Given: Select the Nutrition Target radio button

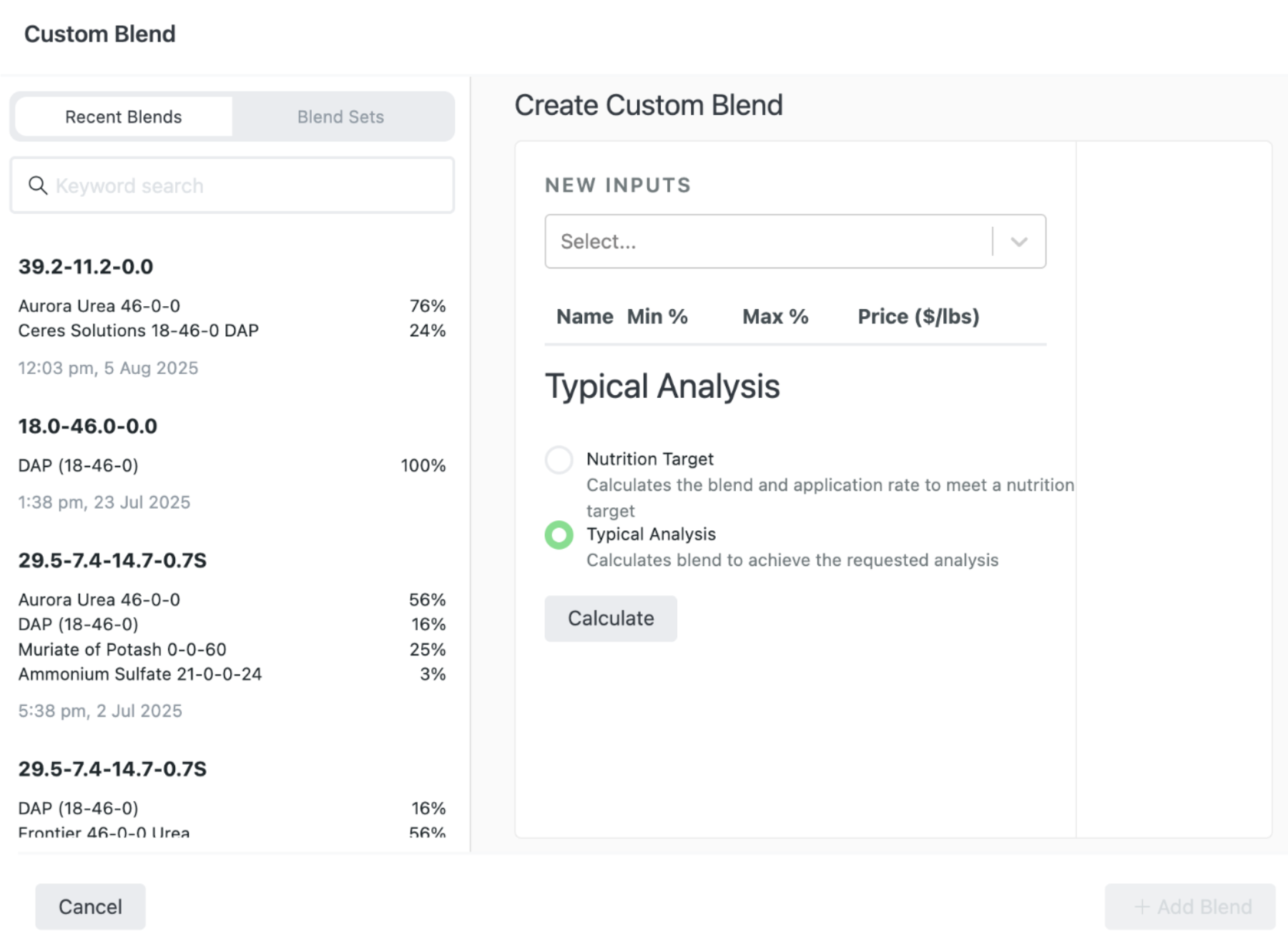Looking at the screenshot, I should click(559, 459).
